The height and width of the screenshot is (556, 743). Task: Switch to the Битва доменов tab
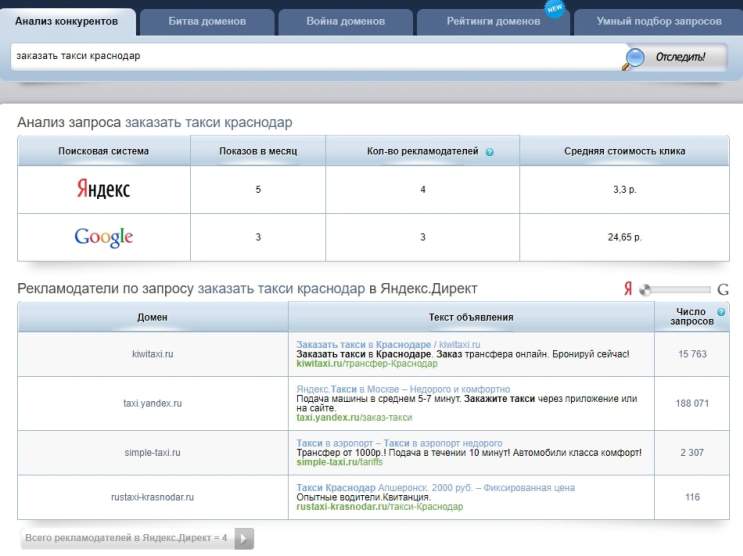(207, 21)
